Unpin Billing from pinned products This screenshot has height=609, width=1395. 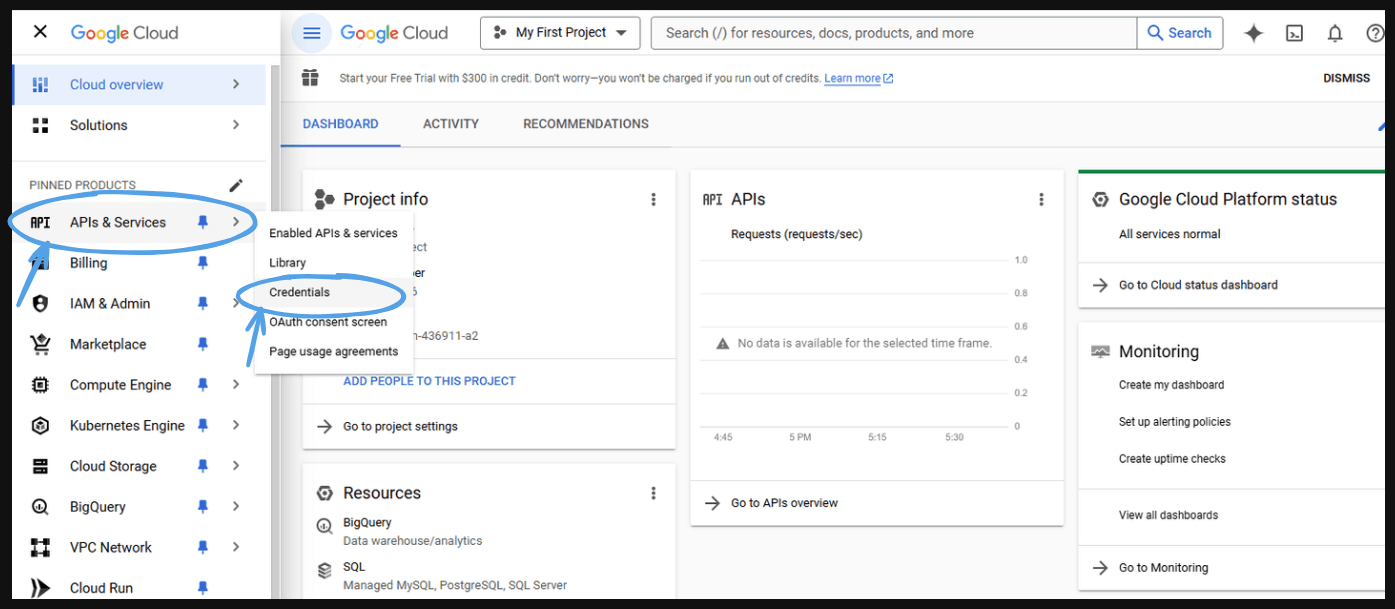pyautogui.click(x=203, y=263)
